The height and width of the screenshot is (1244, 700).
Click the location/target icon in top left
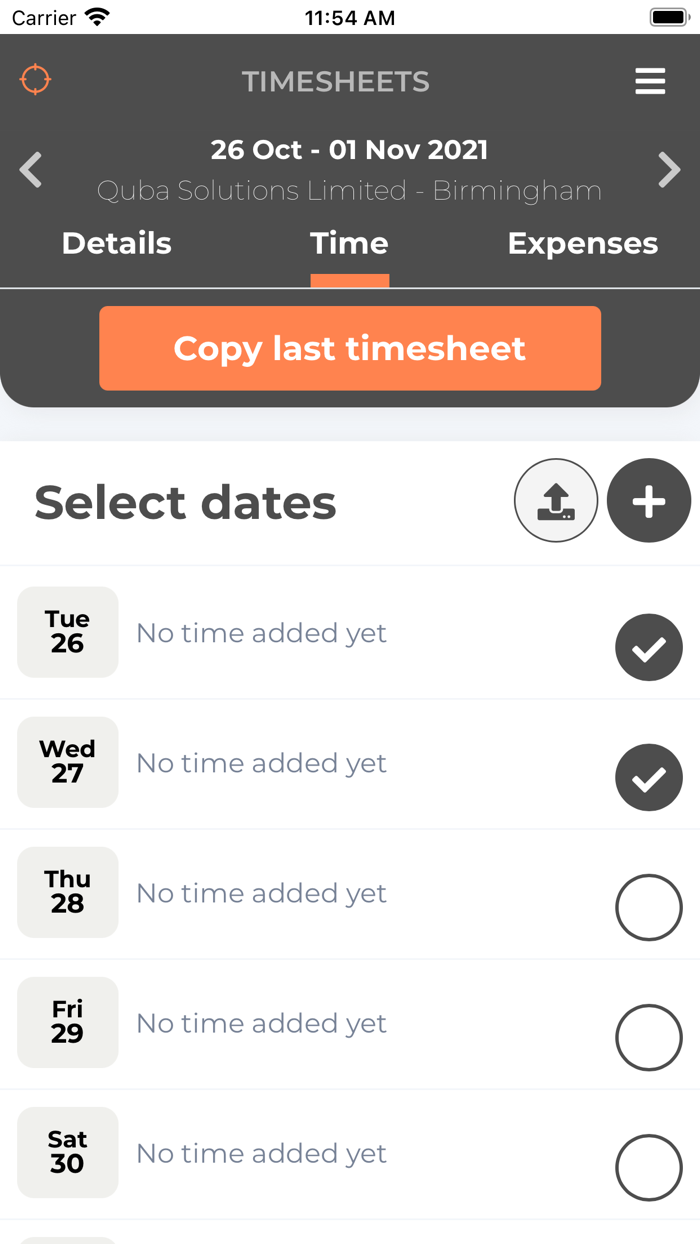click(x=35, y=79)
